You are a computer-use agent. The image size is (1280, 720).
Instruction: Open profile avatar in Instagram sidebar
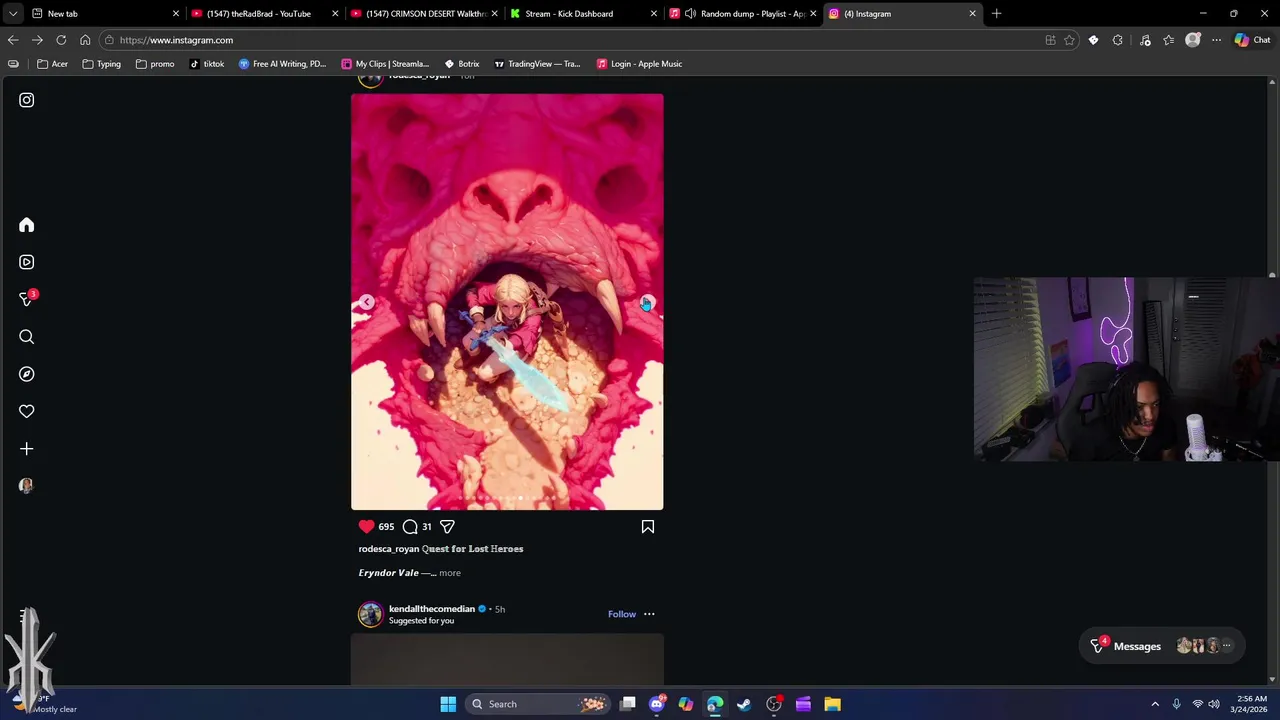(26, 486)
